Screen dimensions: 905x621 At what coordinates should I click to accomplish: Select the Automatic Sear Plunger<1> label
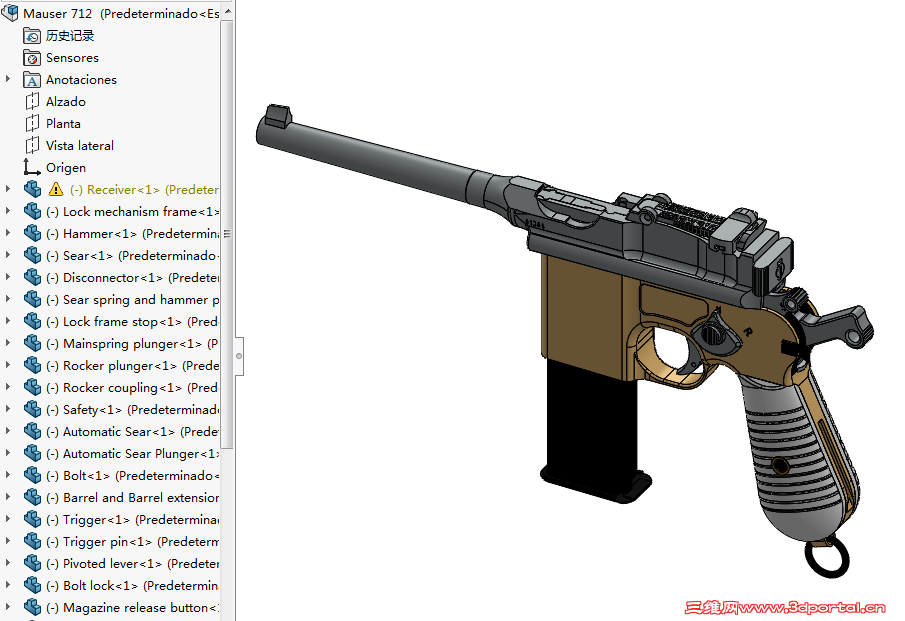coord(132,454)
